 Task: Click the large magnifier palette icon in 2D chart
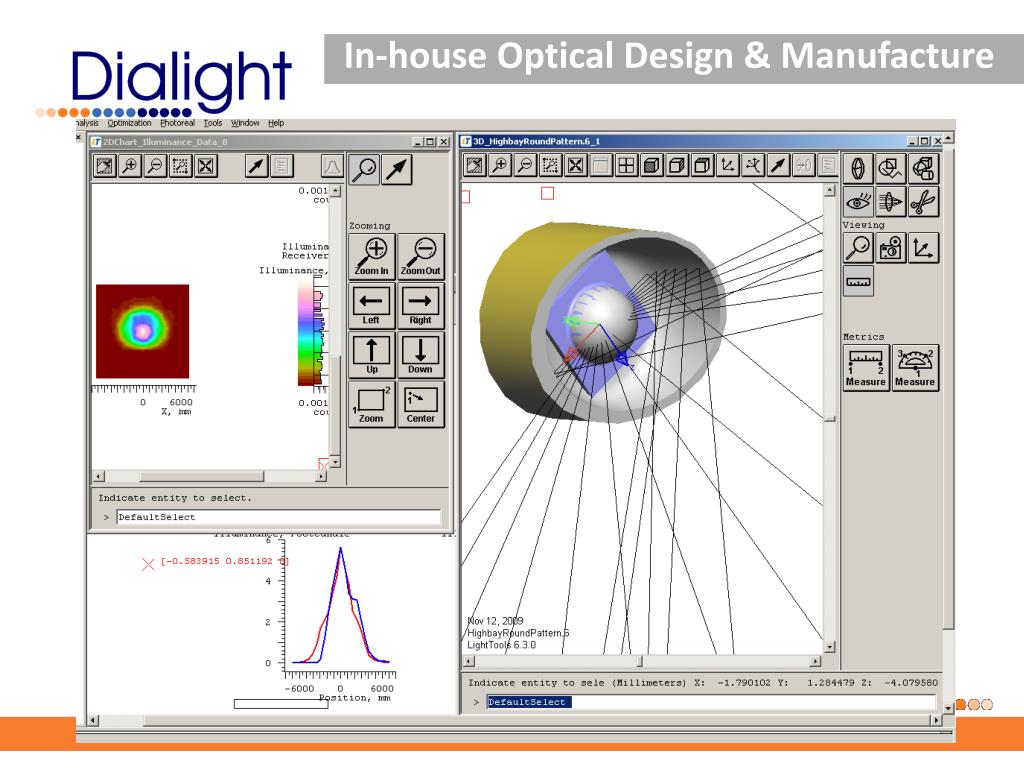pyautogui.click(x=364, y=169)
